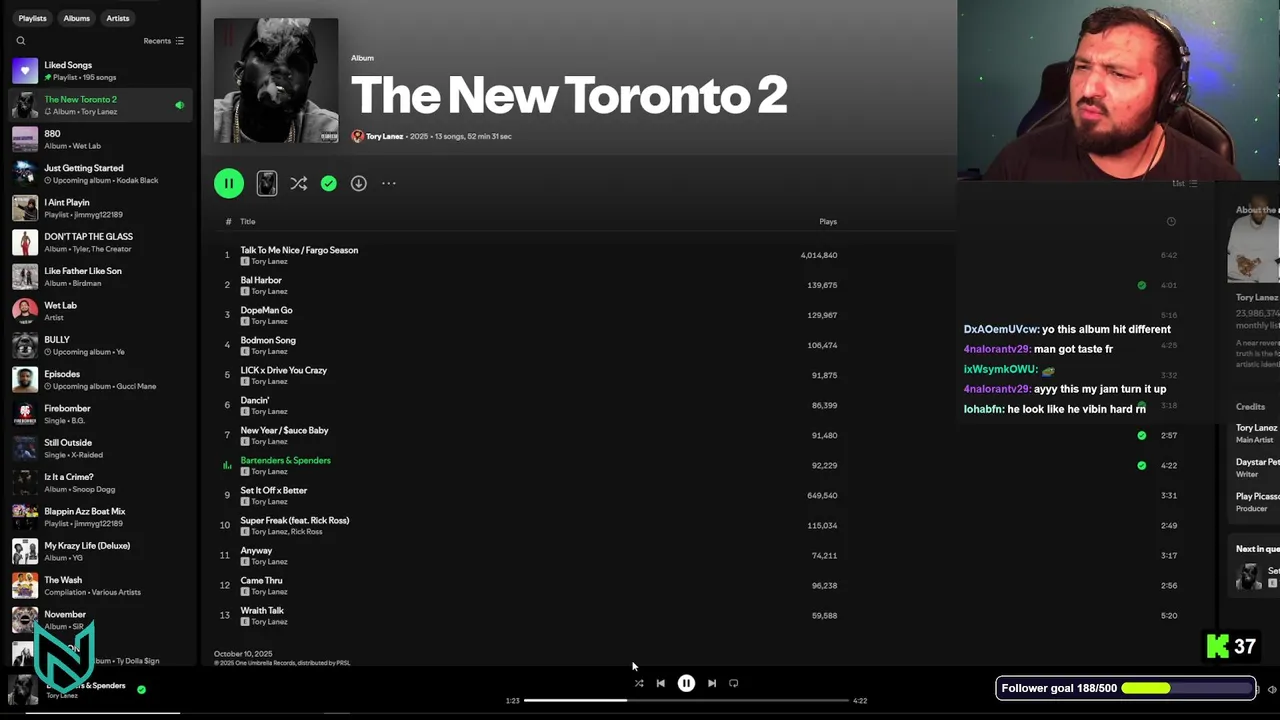Toggle repeat in the player bar
1280x720 pixels.
[x=733, y=683]
